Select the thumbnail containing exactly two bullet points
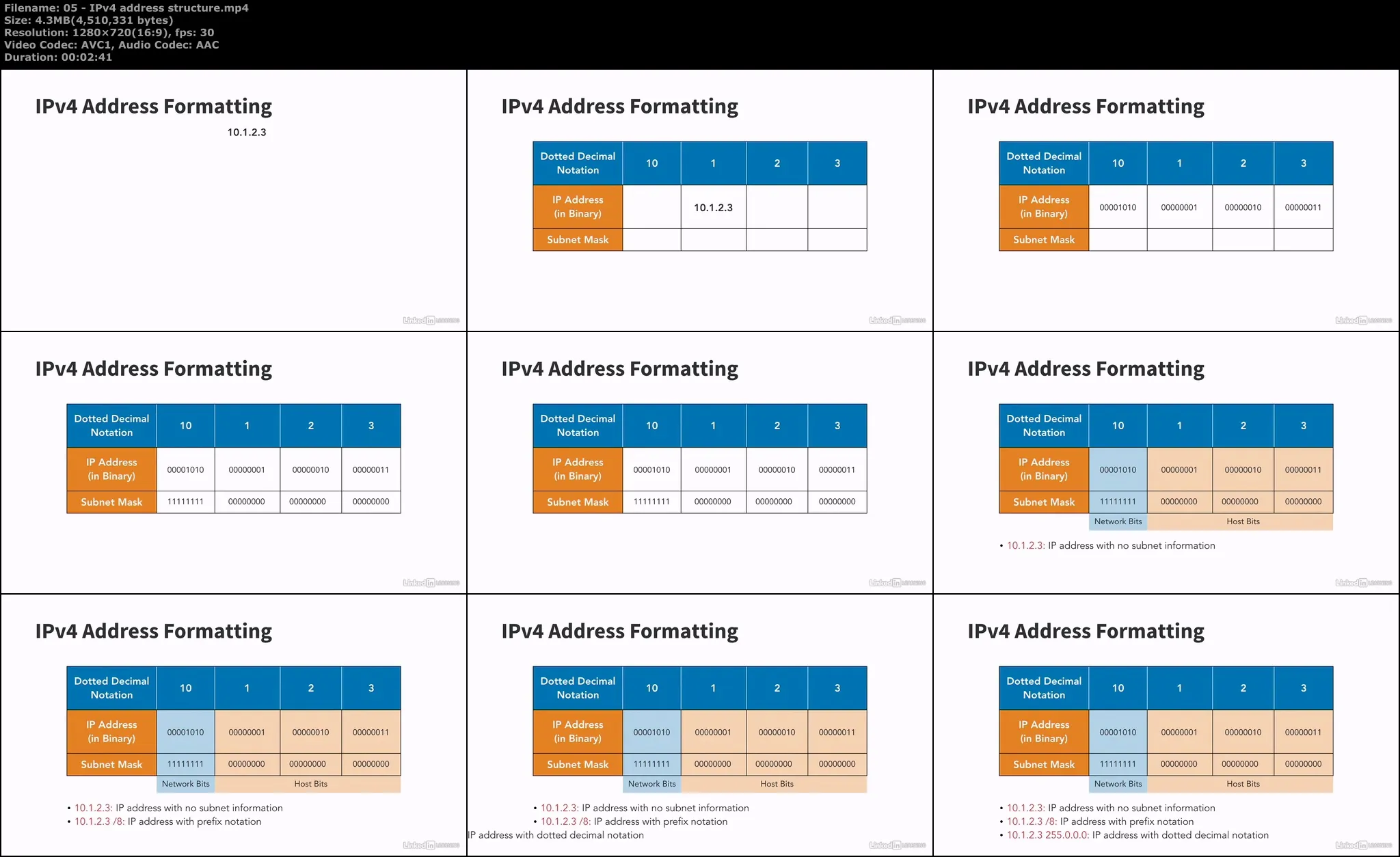This screenshot has height=857, width=1400. 234,725
